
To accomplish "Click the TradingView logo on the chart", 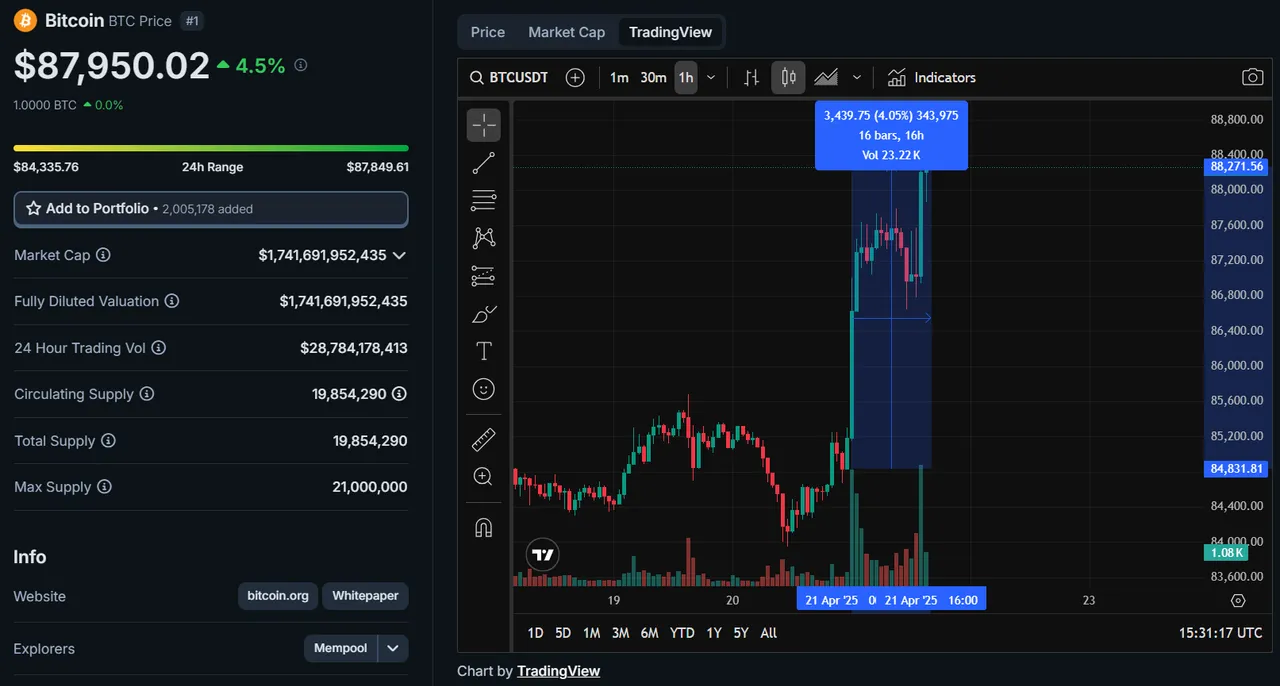I will [542, 555].
